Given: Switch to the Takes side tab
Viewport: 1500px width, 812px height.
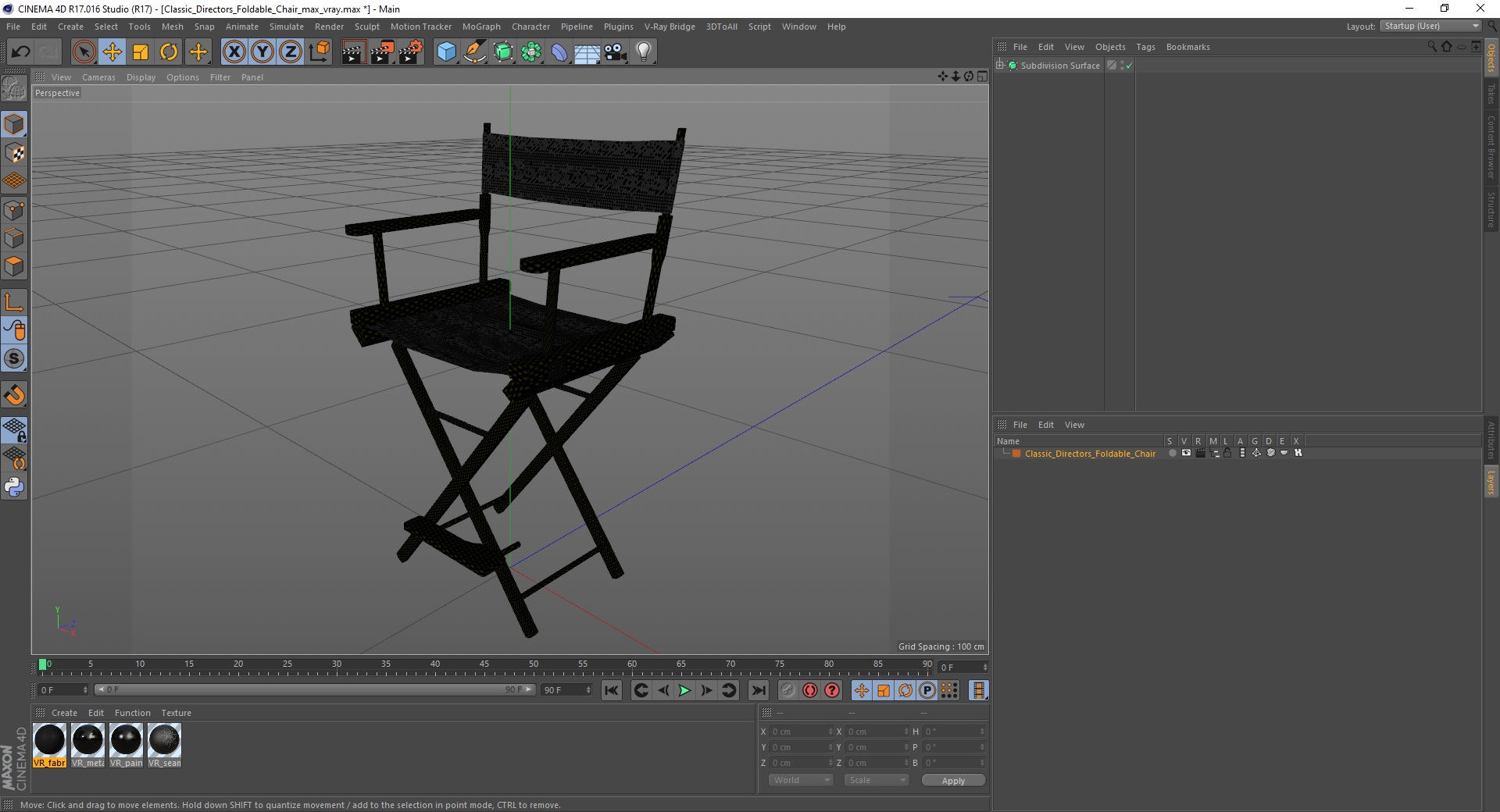Looking at the screenshot, I should [x=1491, y=94].
